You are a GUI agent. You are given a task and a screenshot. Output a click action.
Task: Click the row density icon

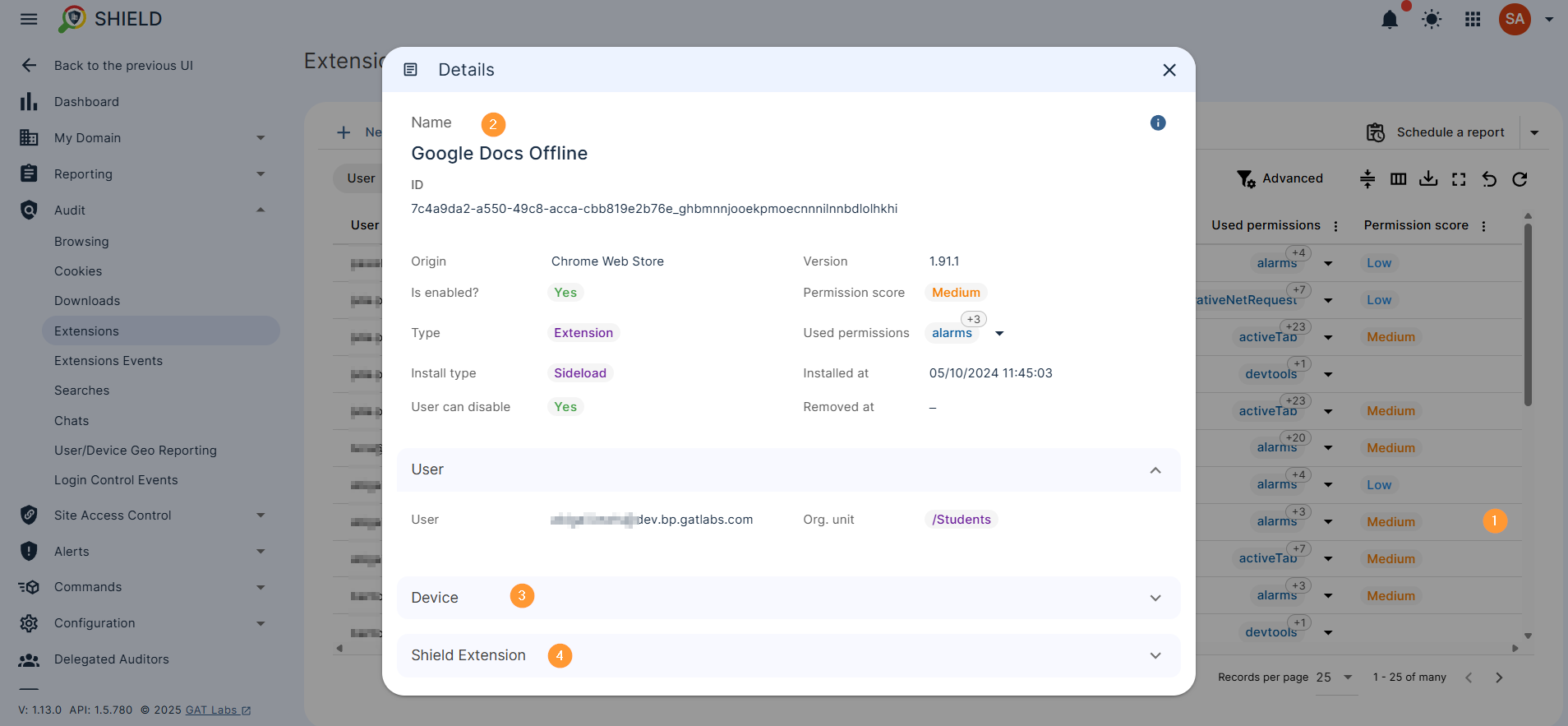(1367, 179)
